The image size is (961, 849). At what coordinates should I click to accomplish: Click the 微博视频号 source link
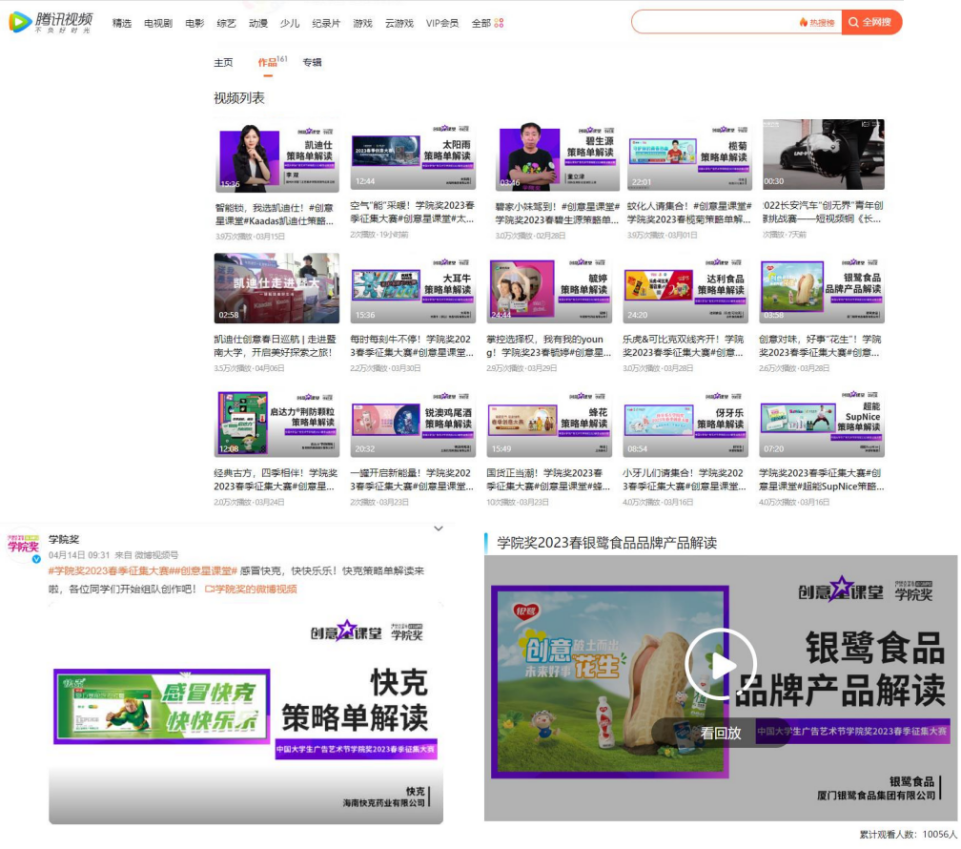(x=156, y=555)
